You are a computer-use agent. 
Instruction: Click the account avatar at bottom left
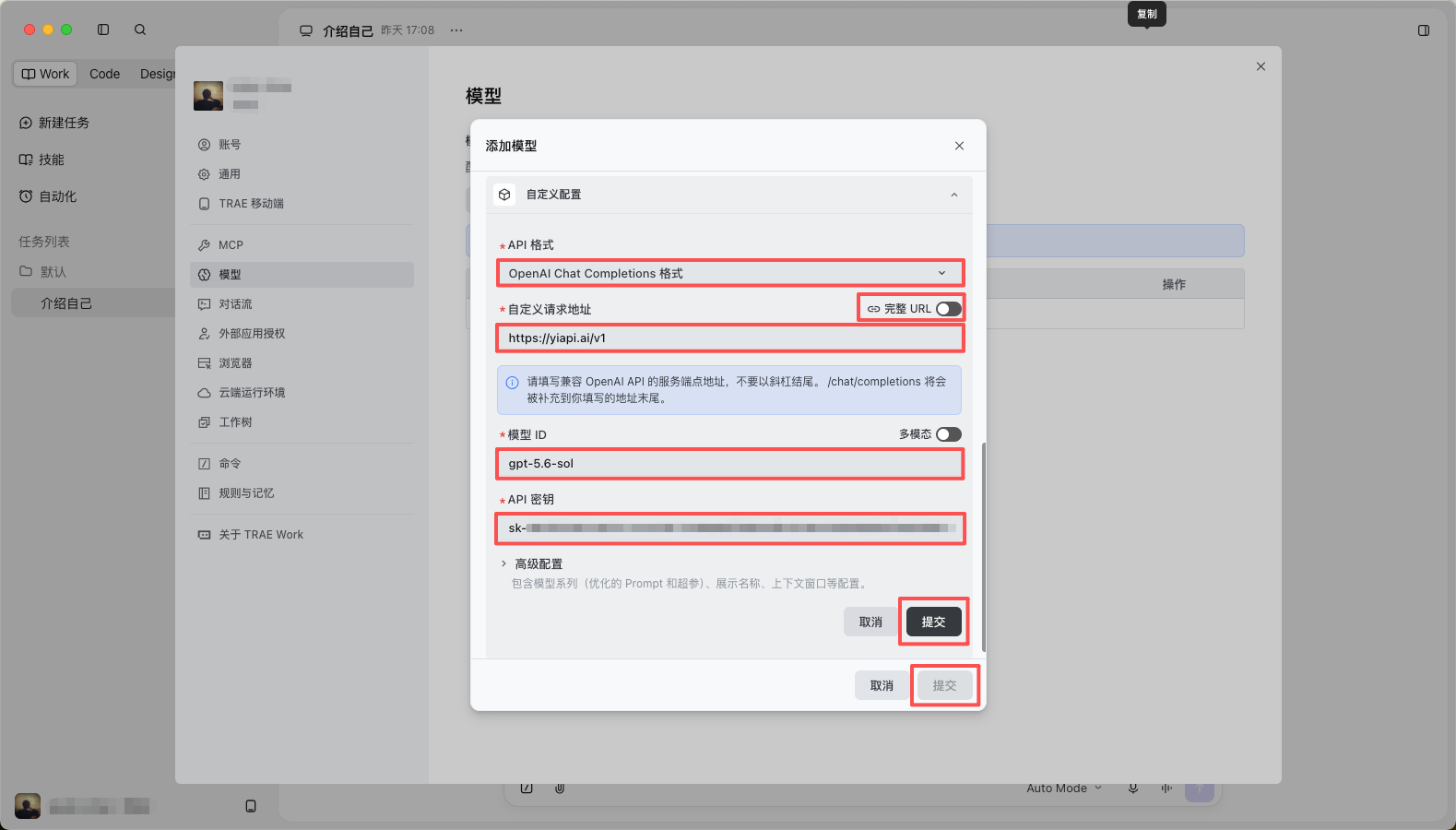tap(28, 806)
